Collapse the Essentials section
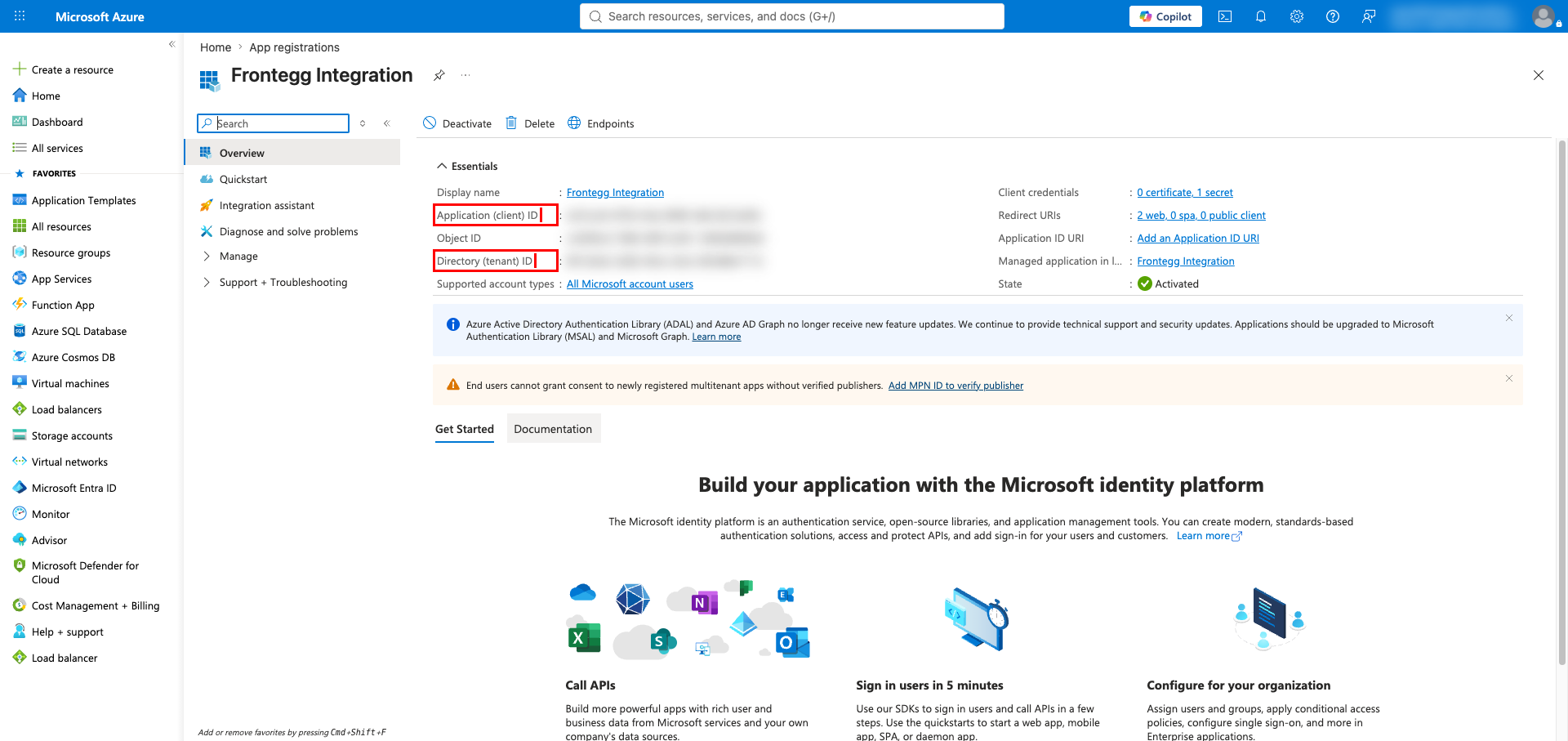Viewport: 1568px width, 741px height. [467, 166]
